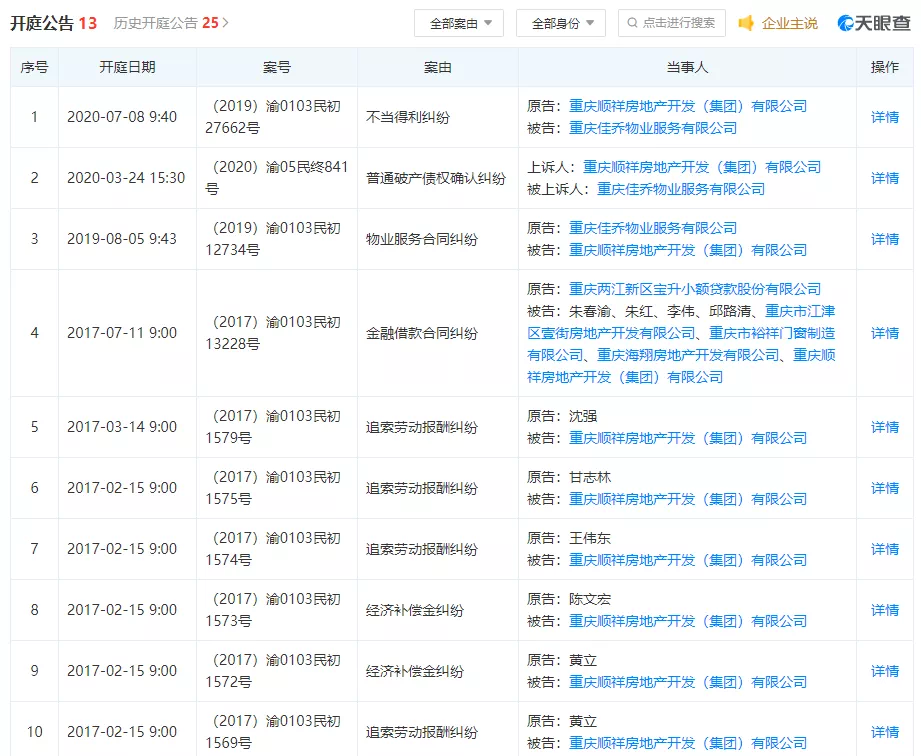Open 详情 for row 1 case
This screenshot has width=921, height=756.
885,117
